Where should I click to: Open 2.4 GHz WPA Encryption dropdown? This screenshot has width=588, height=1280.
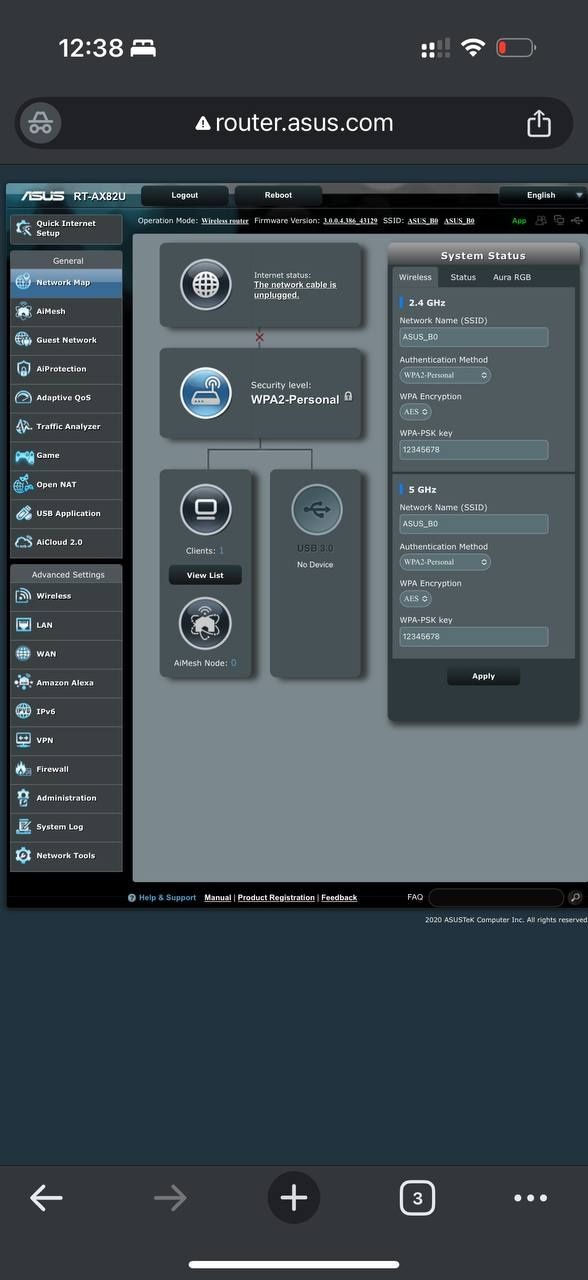click(416, 412)
